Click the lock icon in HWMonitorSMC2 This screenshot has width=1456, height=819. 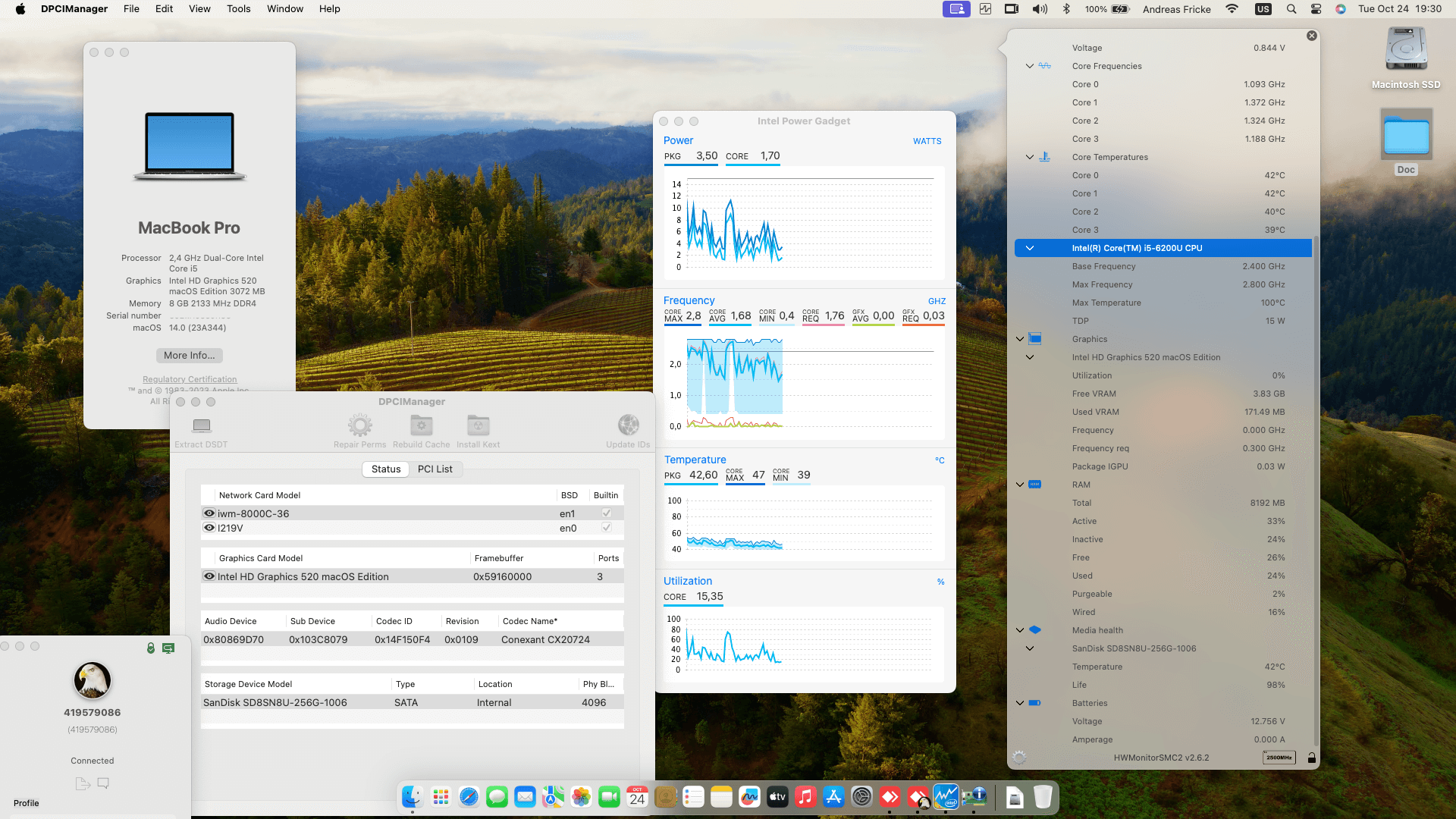pyautogui.click(x=1311, y=758)
